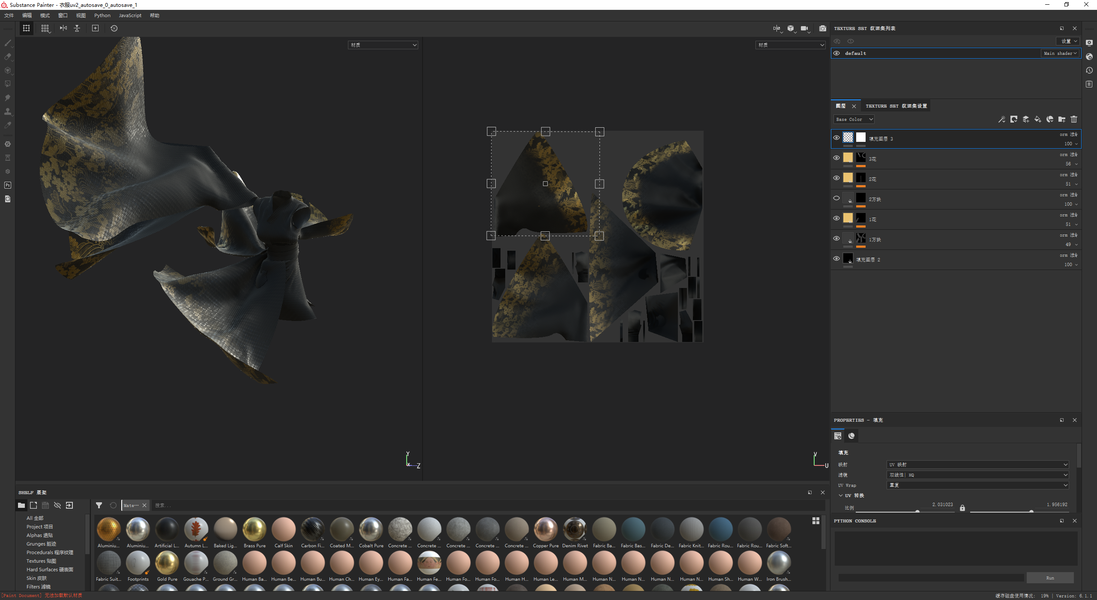This screenshot has width=1097, height=600.
Task: Open the Python menu
Action: pyautogui.click(x=102, y=15)
